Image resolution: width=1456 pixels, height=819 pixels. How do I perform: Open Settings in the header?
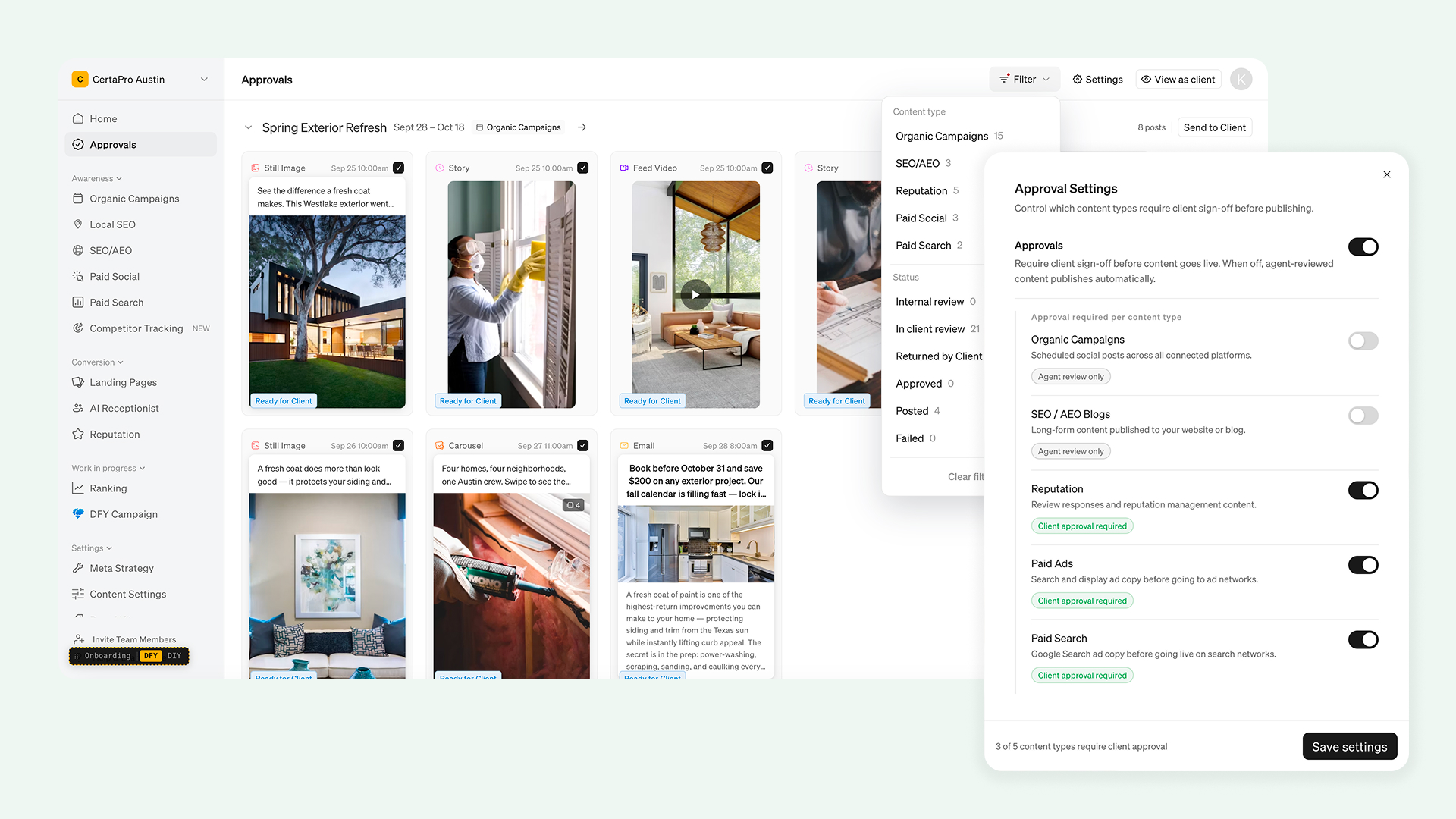pos(1097,79)
